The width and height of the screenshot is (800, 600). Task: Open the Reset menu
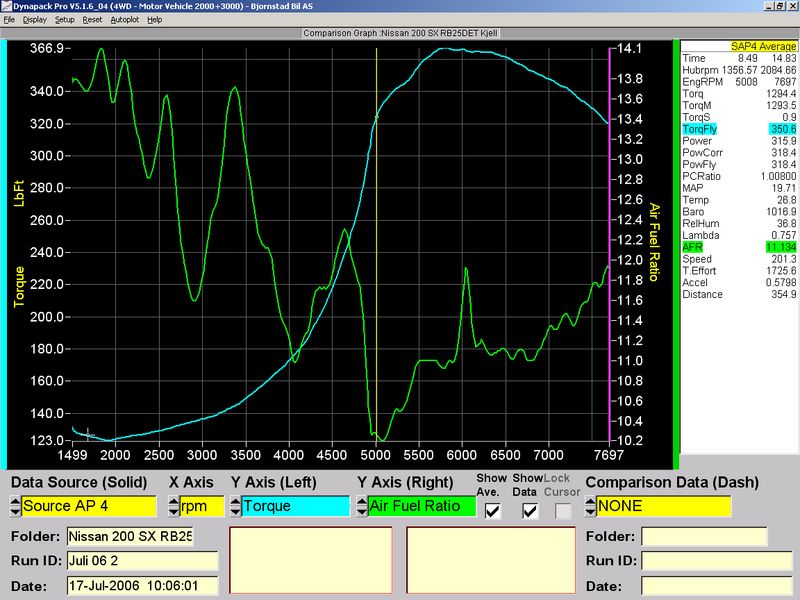coord(92,20)
